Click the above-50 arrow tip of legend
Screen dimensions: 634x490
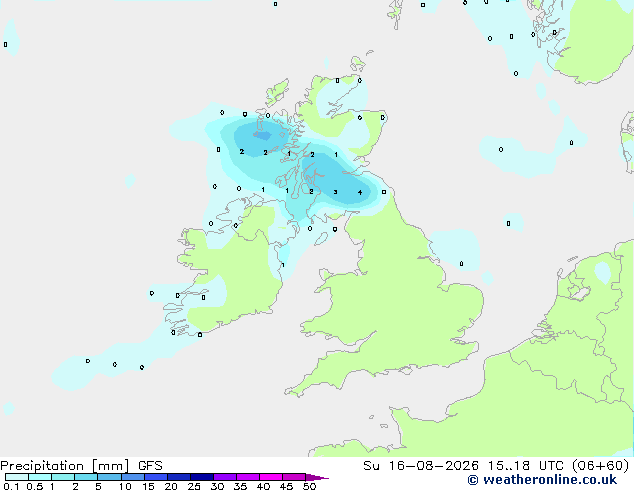tap(317, 477)
